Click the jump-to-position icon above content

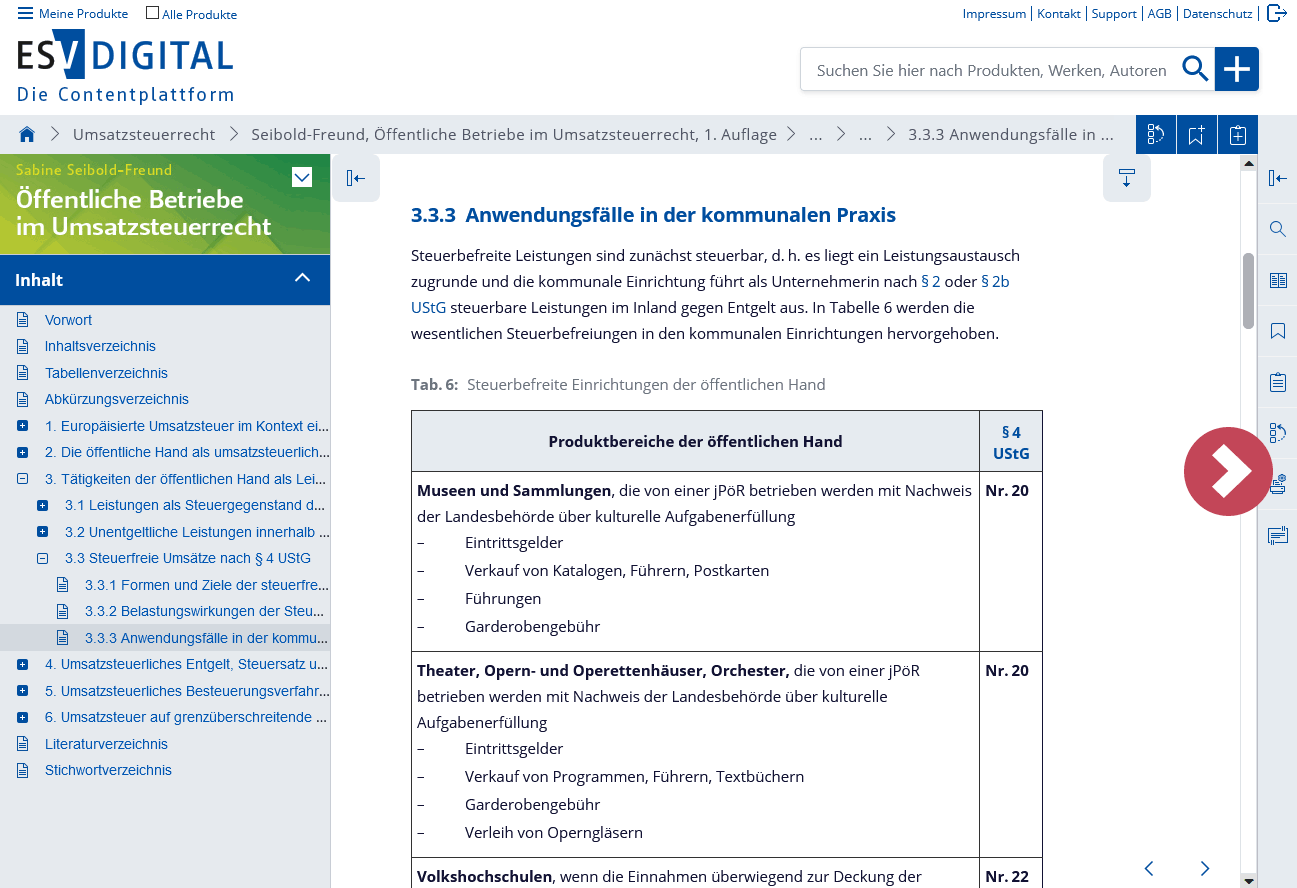(1127, 178)
